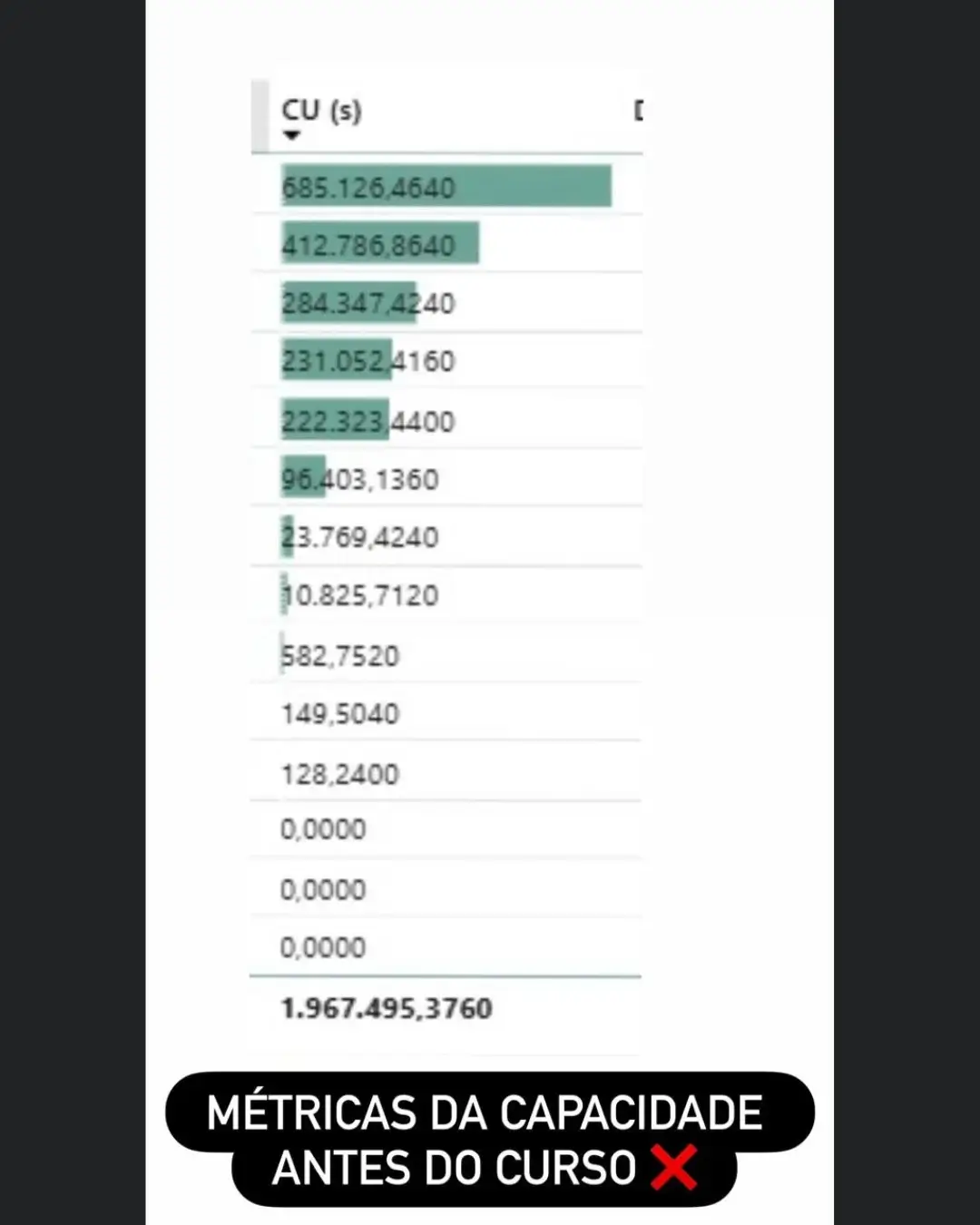Select the 685.126,4640 data bar
The height and width of the screenshot is (1225, 980).
(446, 187)
